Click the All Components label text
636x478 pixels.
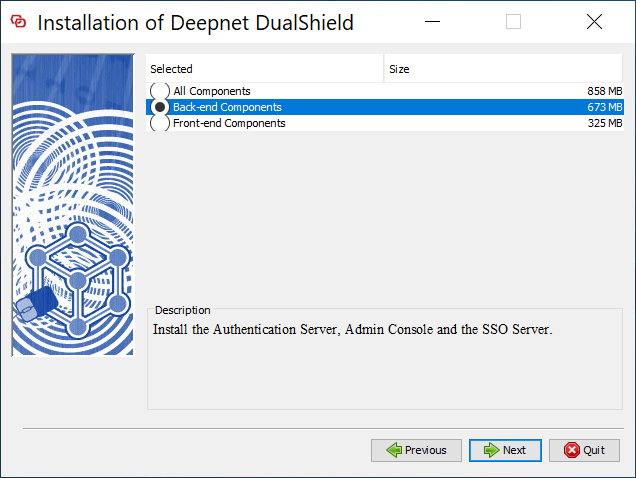pos(212,91)
